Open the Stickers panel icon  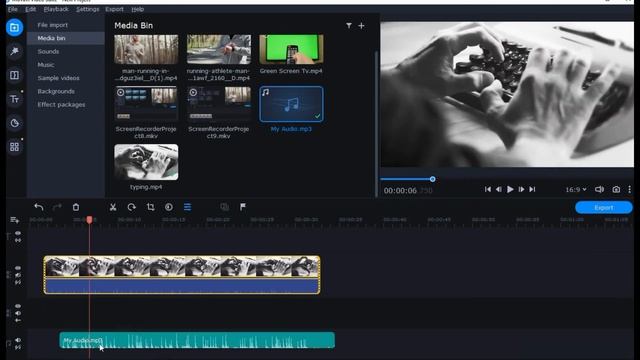pyautogui.click(x=14, y=123)
